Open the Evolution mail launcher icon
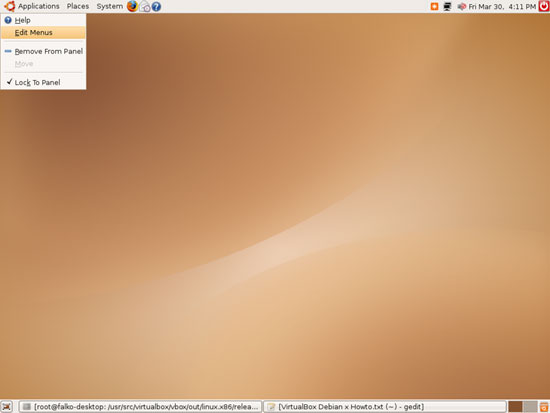 point(145,6)
